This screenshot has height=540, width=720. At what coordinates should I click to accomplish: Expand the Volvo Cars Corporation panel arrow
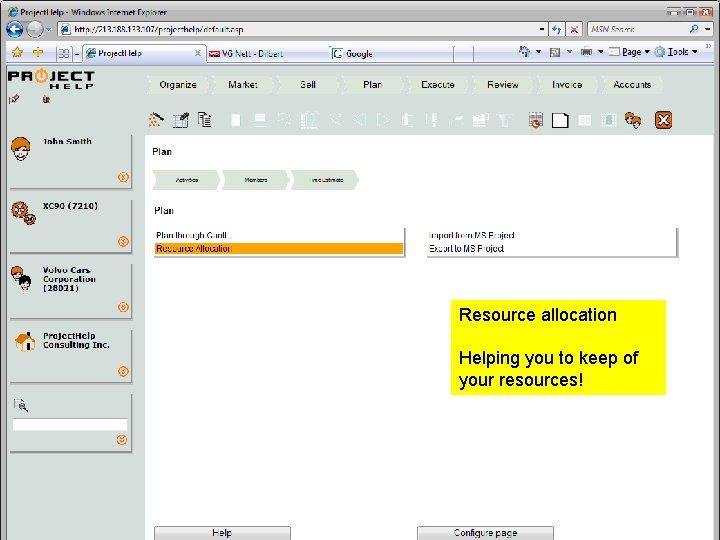pyautogui.click(x=123, y=307)
